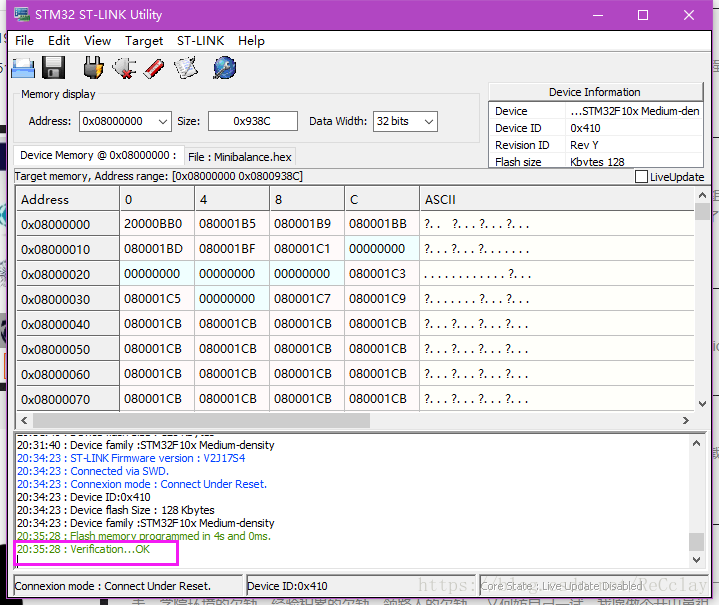The width and height of the screenshot is (719, 605).
Task: Open the Target menu
Action: click(144, 41)
